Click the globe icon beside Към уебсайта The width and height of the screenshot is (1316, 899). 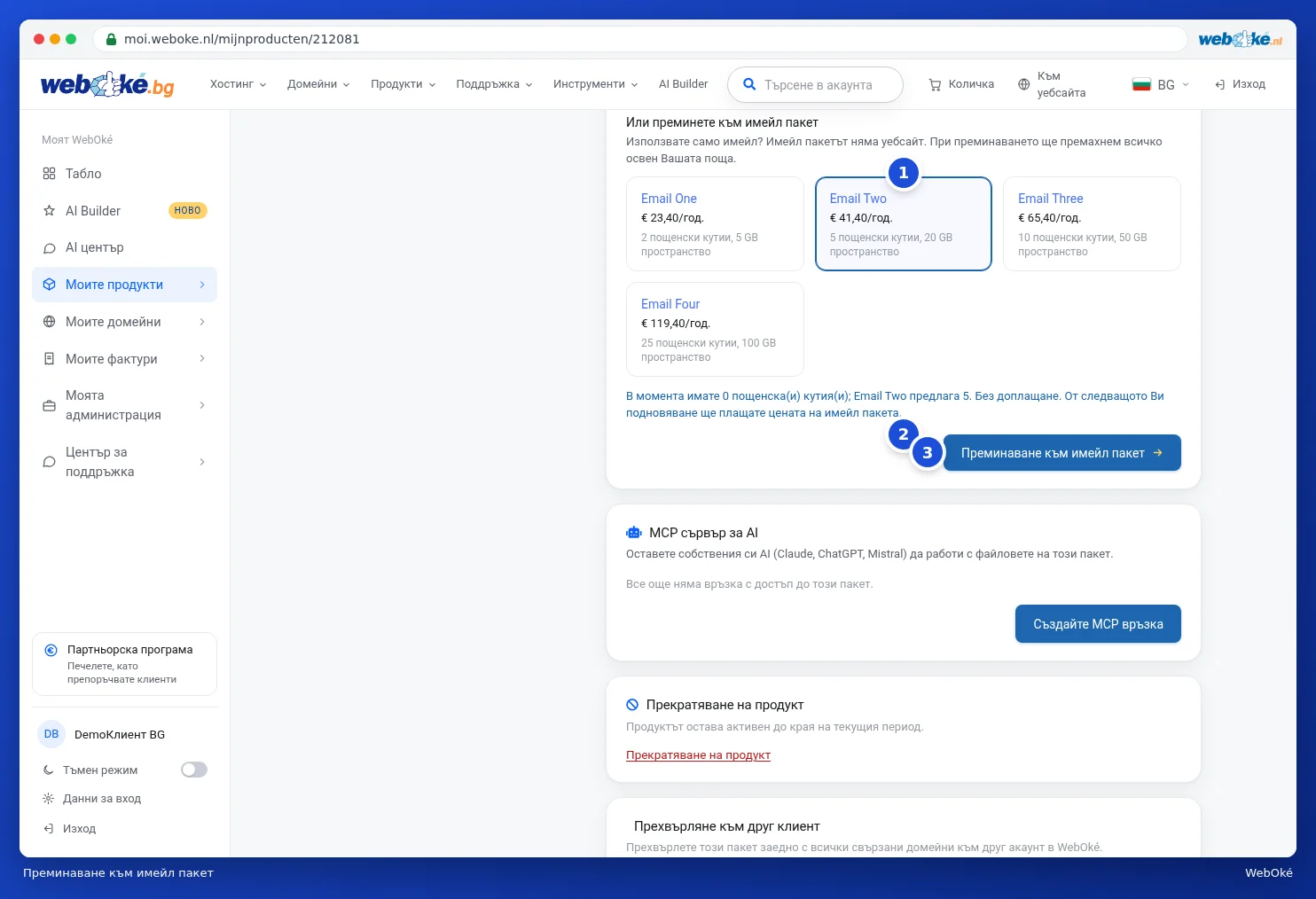[1023, 84]
